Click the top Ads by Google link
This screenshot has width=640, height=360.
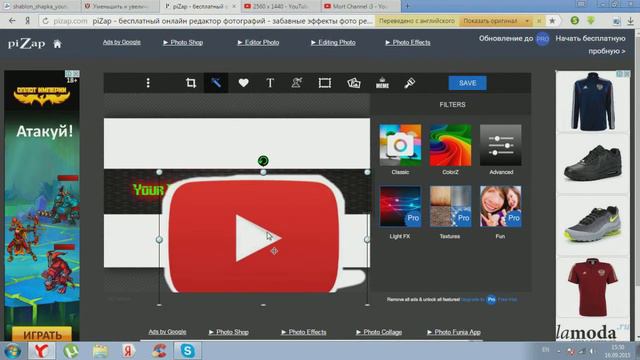[122, 42]
